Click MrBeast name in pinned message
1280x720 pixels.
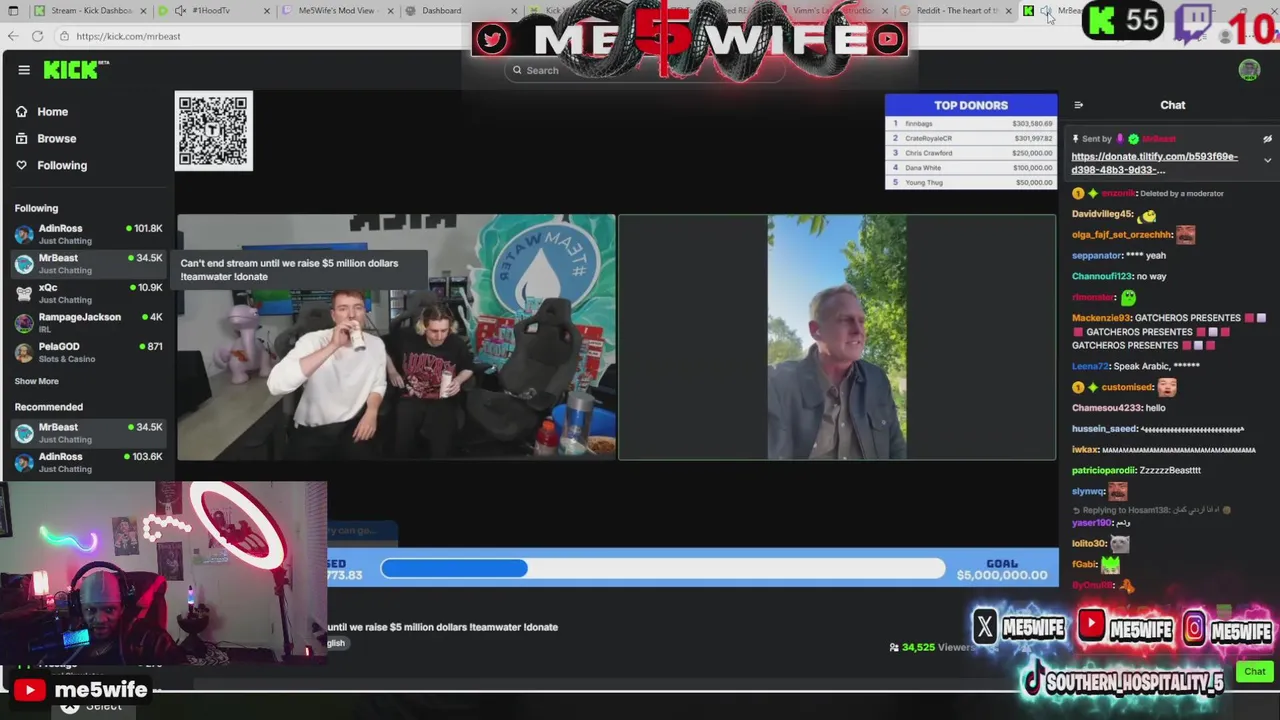click(x=1159, y=139)
